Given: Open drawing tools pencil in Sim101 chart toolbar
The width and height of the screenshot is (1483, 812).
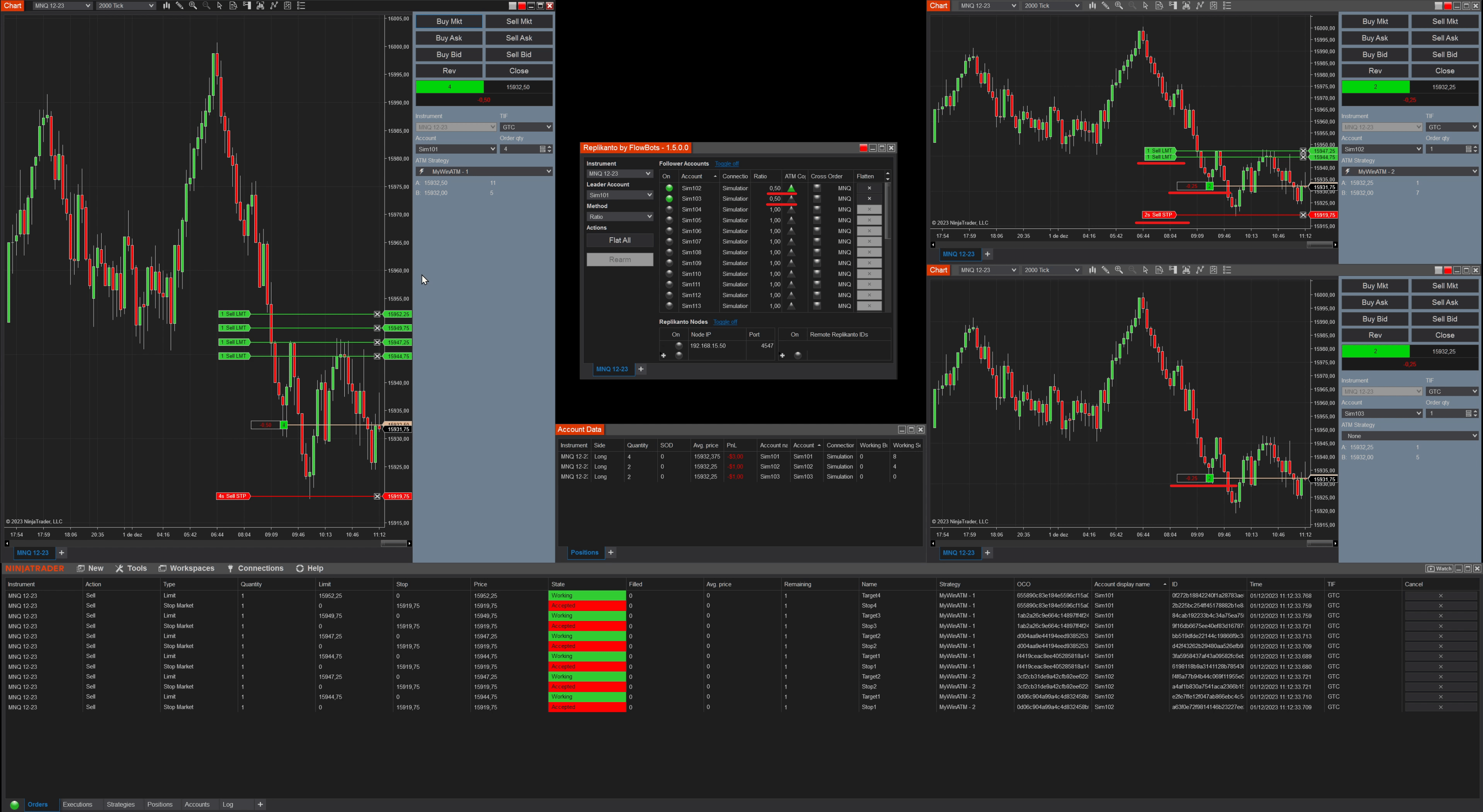Looking at the screenshot, I should point(179,6).
